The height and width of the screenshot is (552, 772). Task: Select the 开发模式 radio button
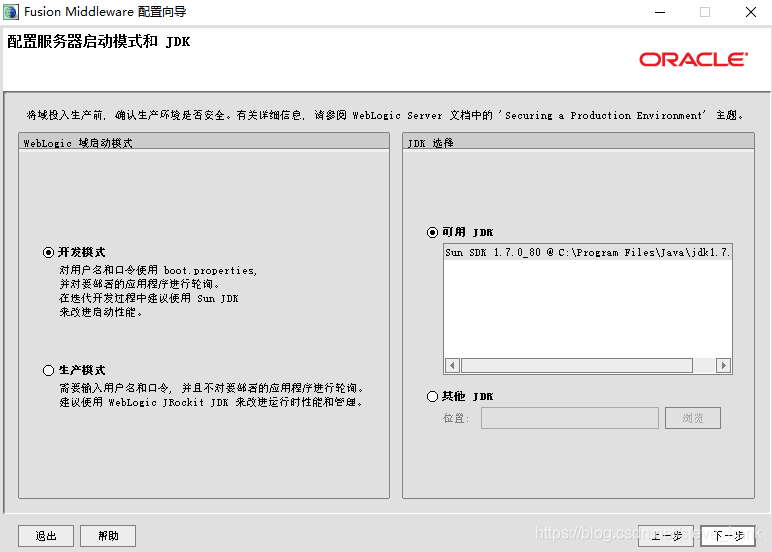tap(48, 253)
